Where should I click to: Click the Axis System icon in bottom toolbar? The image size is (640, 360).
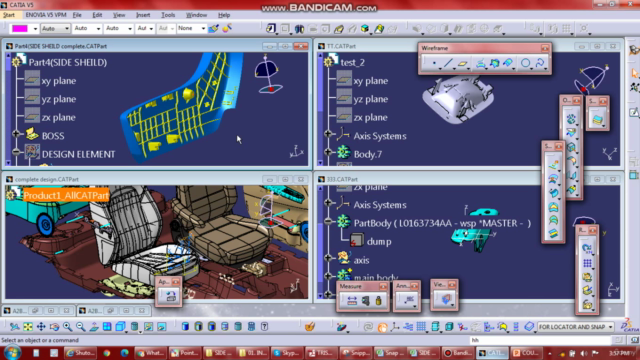click(x=395, y=327)
